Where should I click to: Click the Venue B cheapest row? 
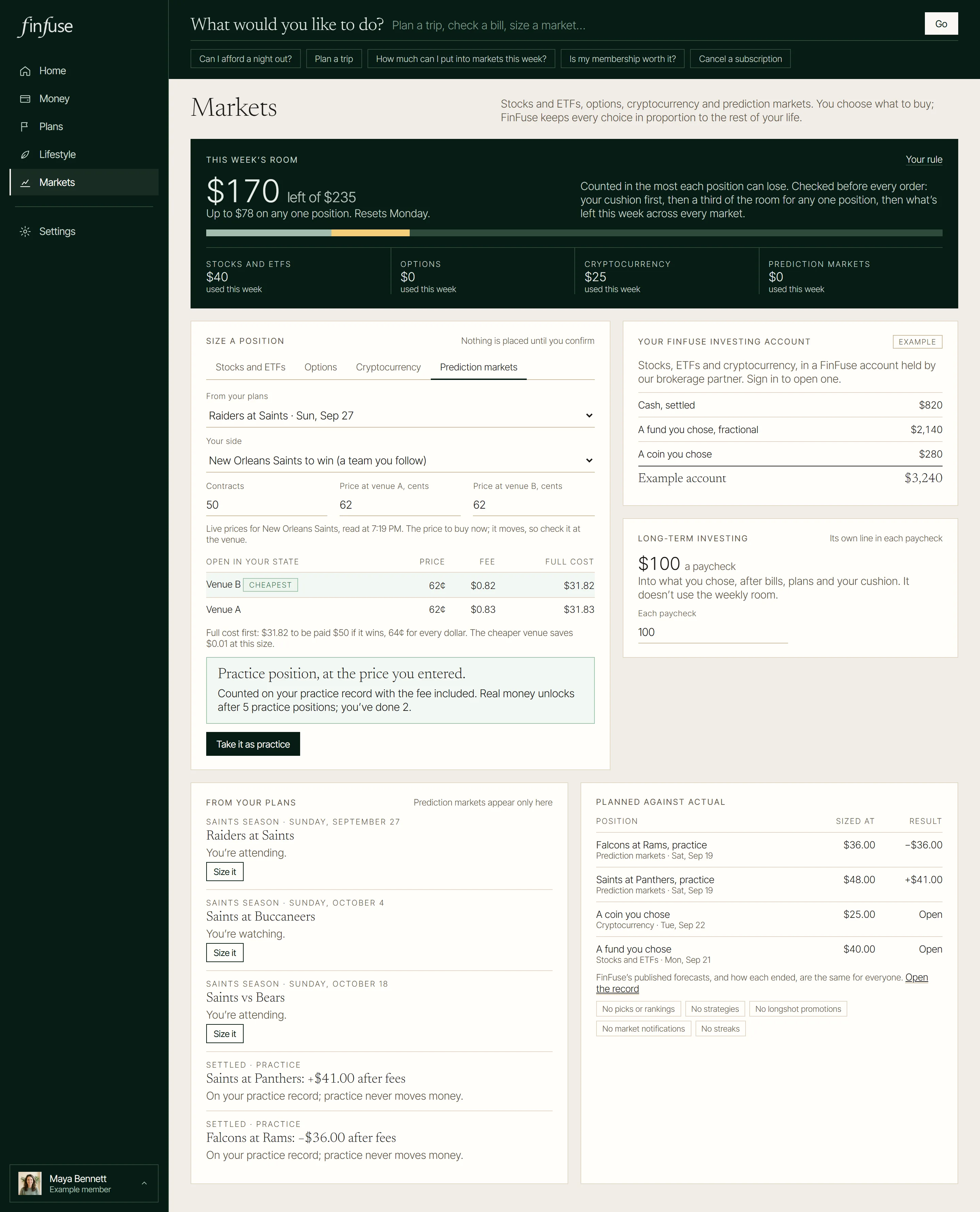coord(400,585)
